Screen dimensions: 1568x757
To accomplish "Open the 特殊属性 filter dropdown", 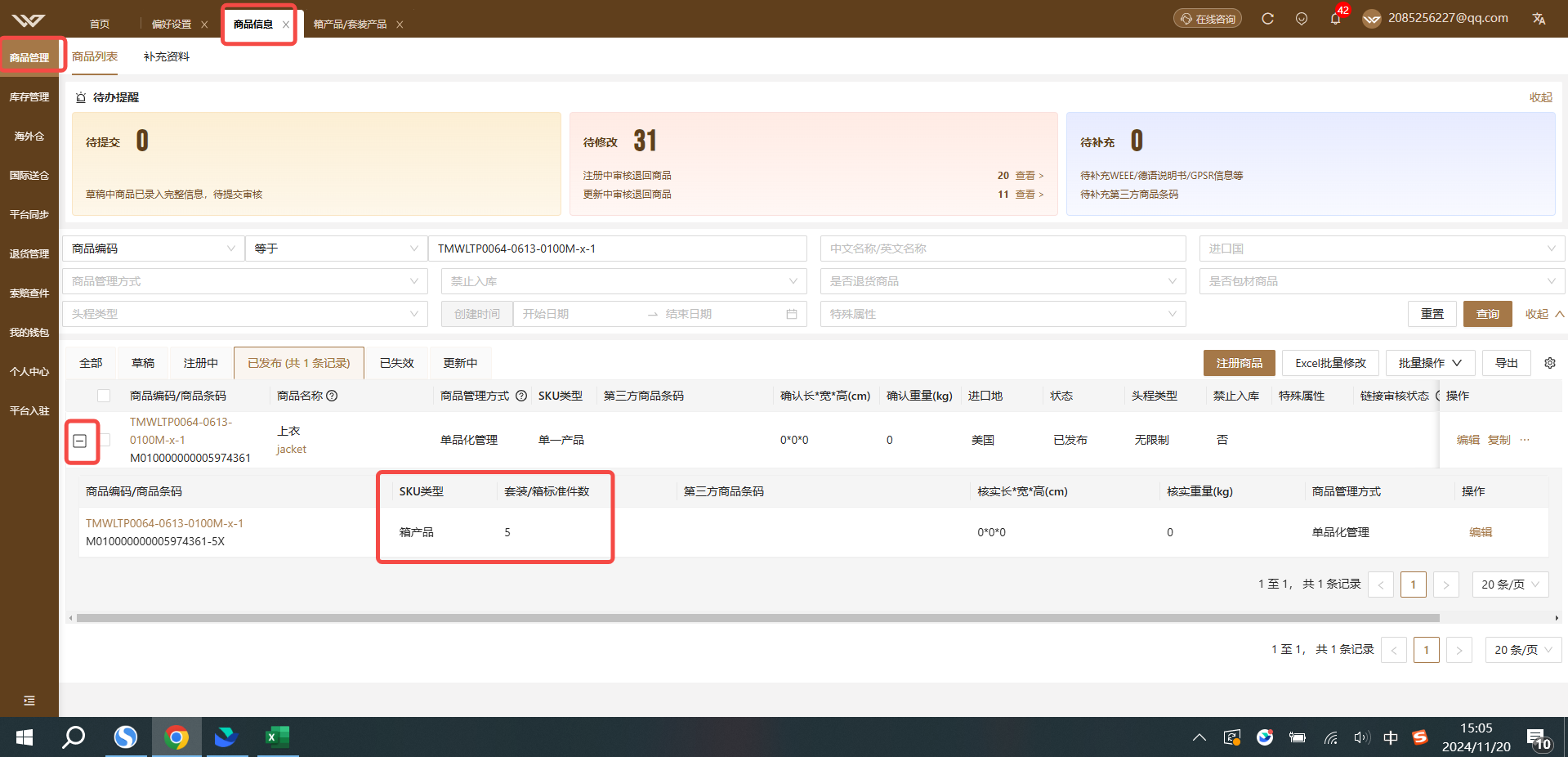I will (1003, 314).
